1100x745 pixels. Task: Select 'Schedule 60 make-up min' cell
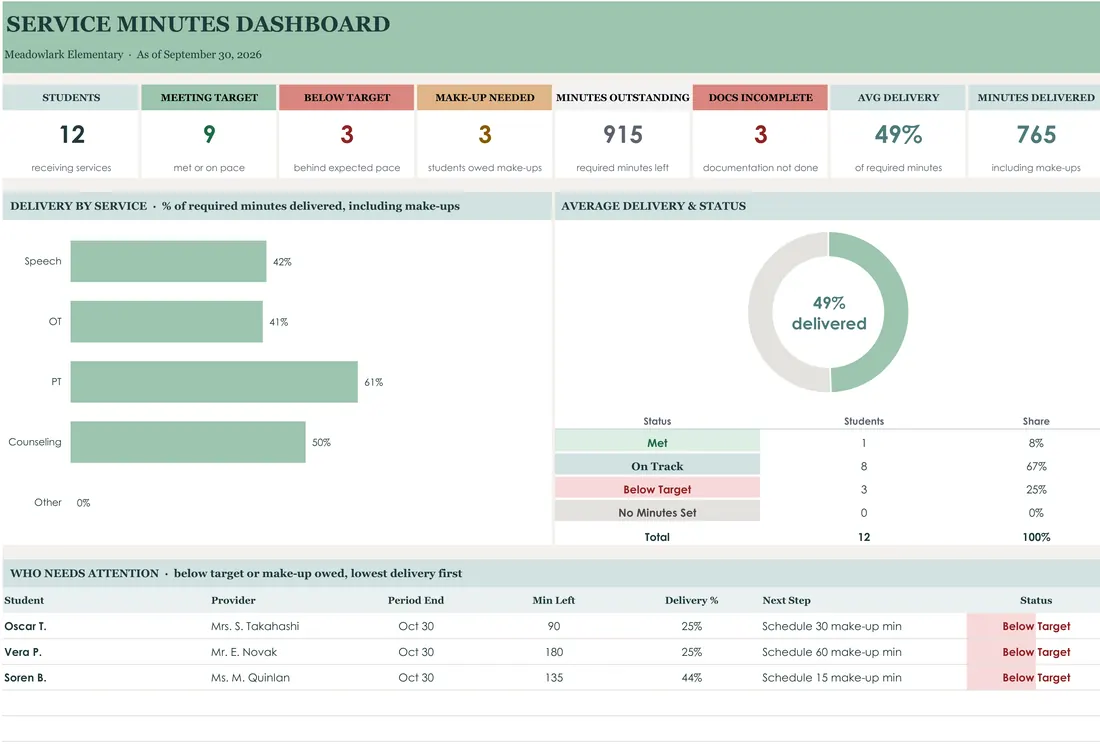tap(831, 652)
